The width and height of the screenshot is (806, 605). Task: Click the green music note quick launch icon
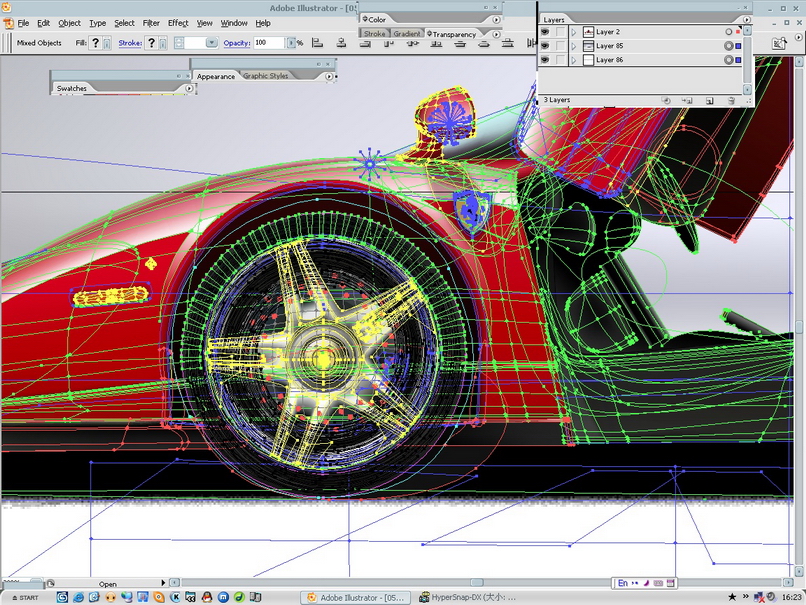239,597
